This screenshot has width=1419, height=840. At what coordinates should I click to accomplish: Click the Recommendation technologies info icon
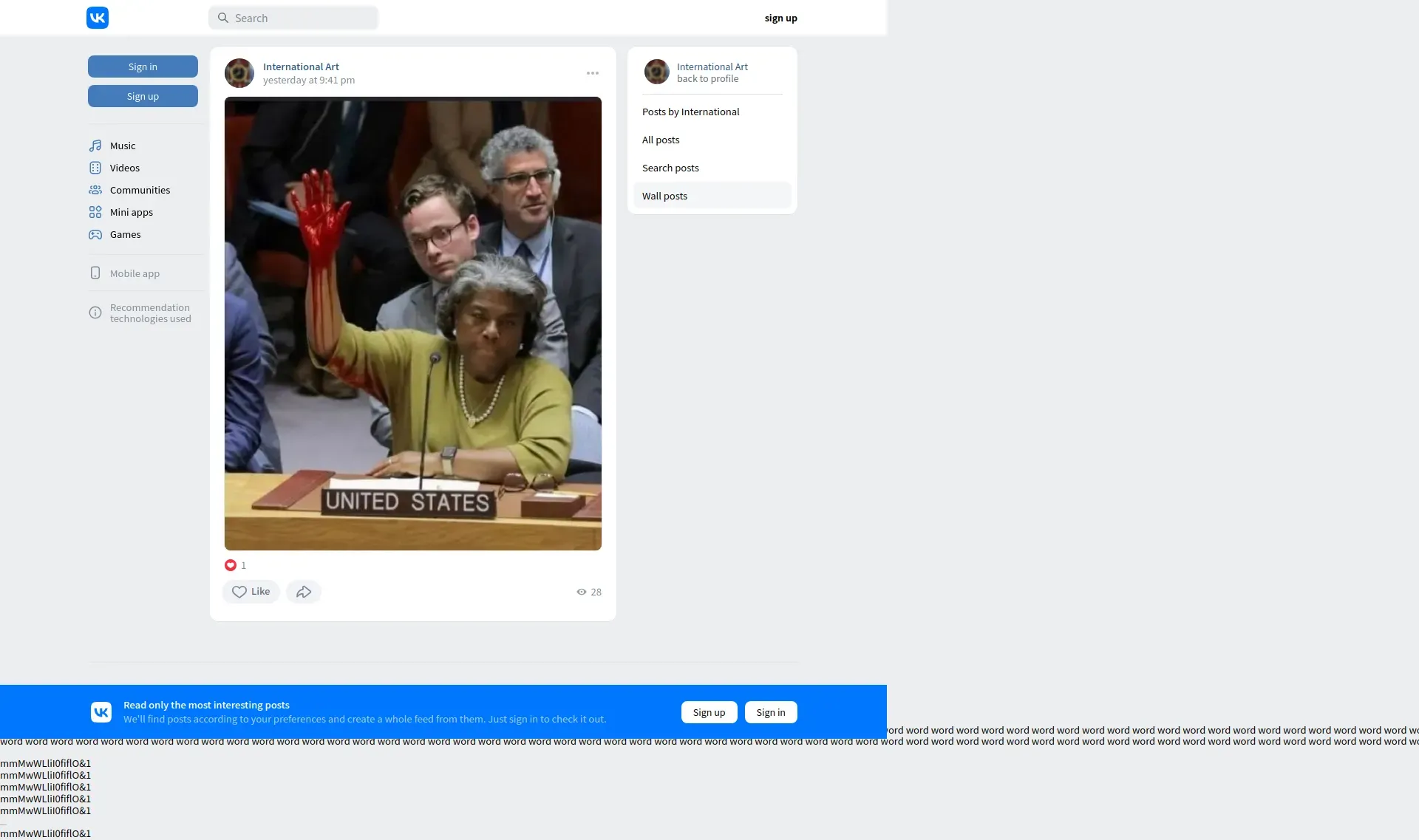(x=95, y=313)
